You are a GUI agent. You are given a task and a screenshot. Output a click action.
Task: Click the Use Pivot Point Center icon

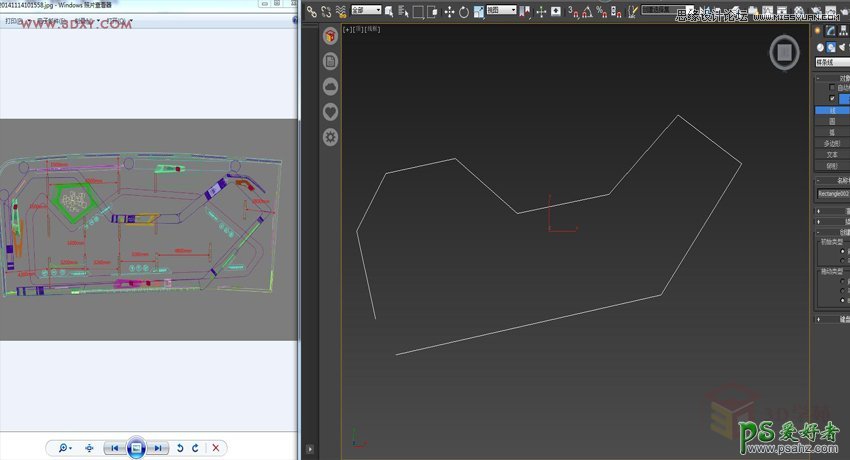[525, 11]
